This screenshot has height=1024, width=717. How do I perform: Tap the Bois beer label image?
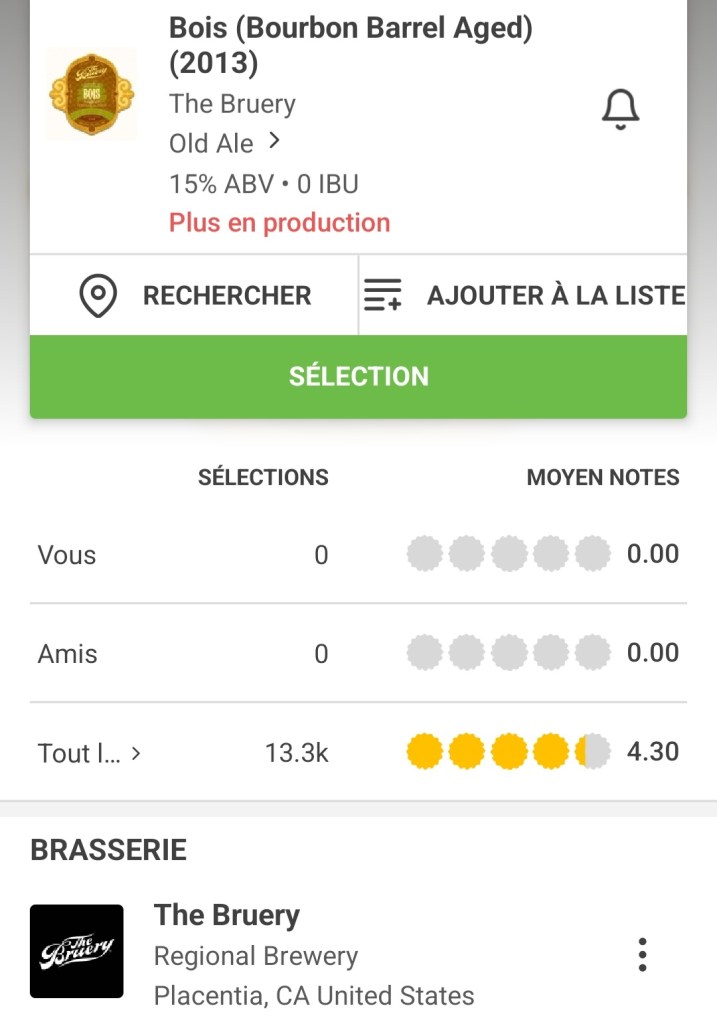tap(91, 94)
